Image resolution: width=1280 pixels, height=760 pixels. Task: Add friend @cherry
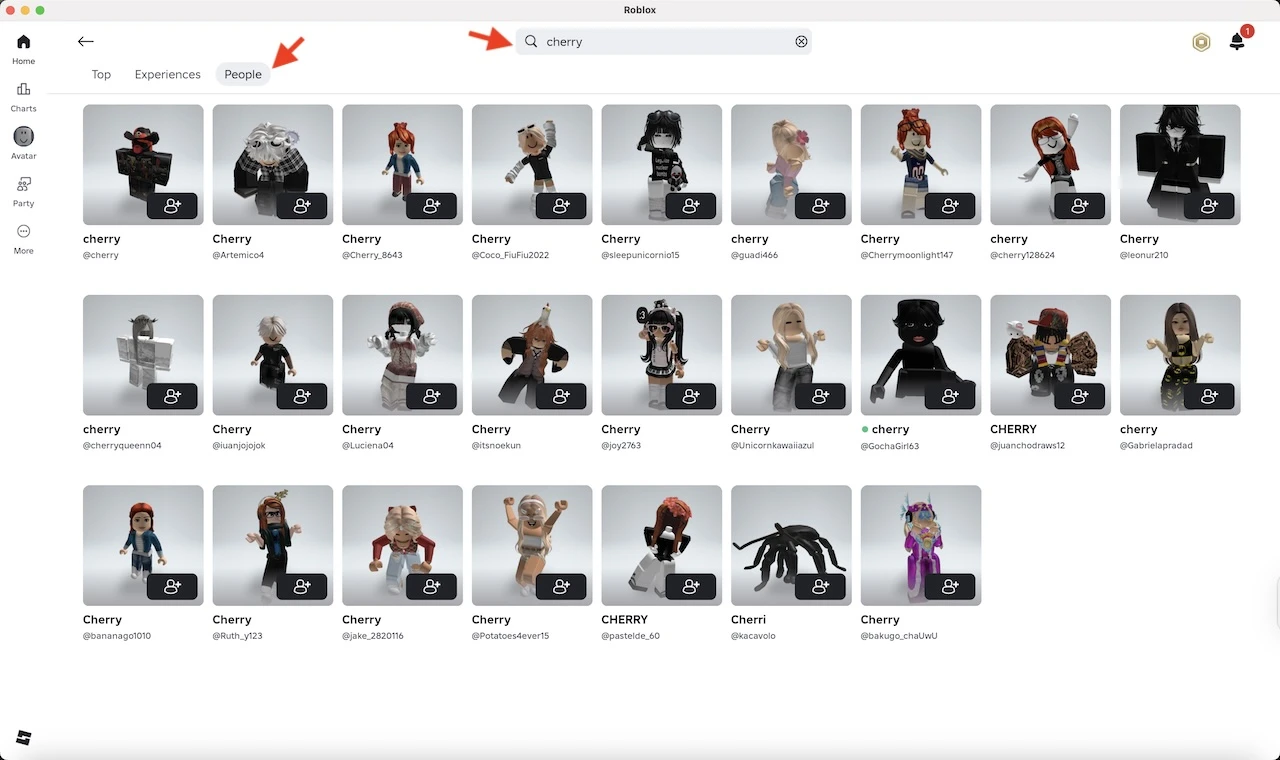coord(172,206)
